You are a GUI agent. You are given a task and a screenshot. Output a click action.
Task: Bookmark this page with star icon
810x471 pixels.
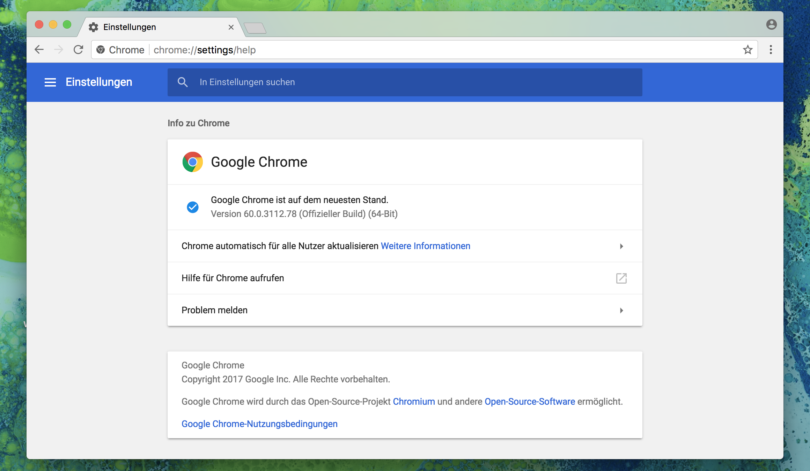[747, 49]
